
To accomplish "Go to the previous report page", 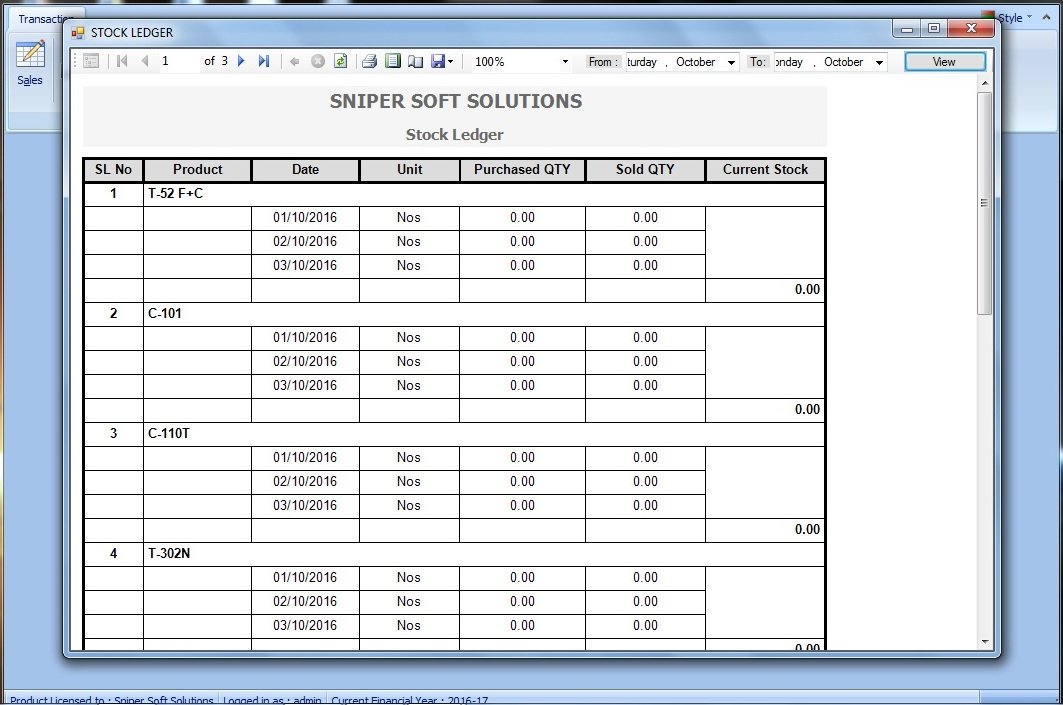I will tap(145, 62).
